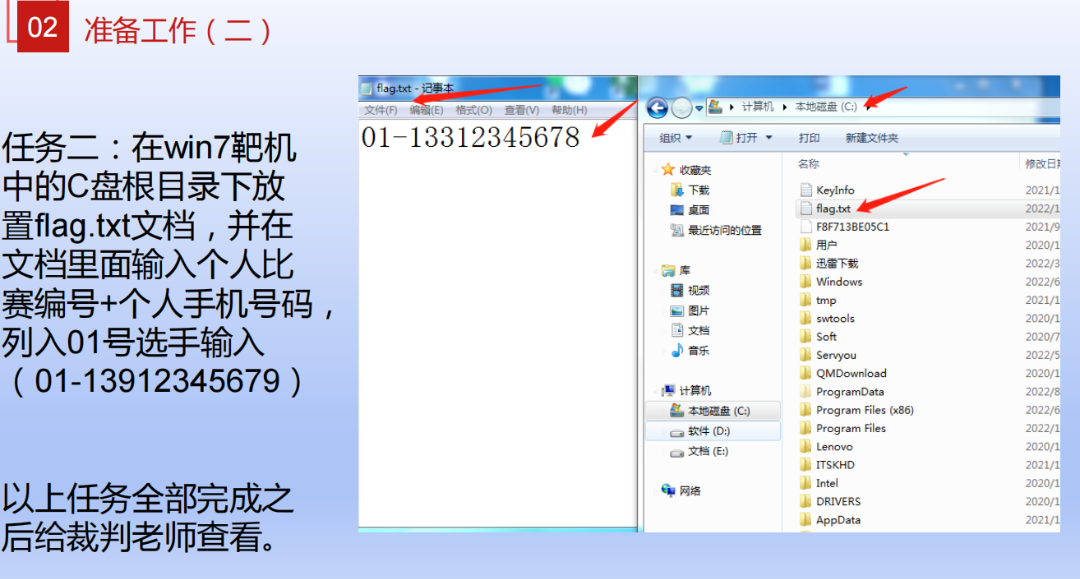Select the tmp folder name
This screenshot has height=579, width=1080.
[826, 300]
